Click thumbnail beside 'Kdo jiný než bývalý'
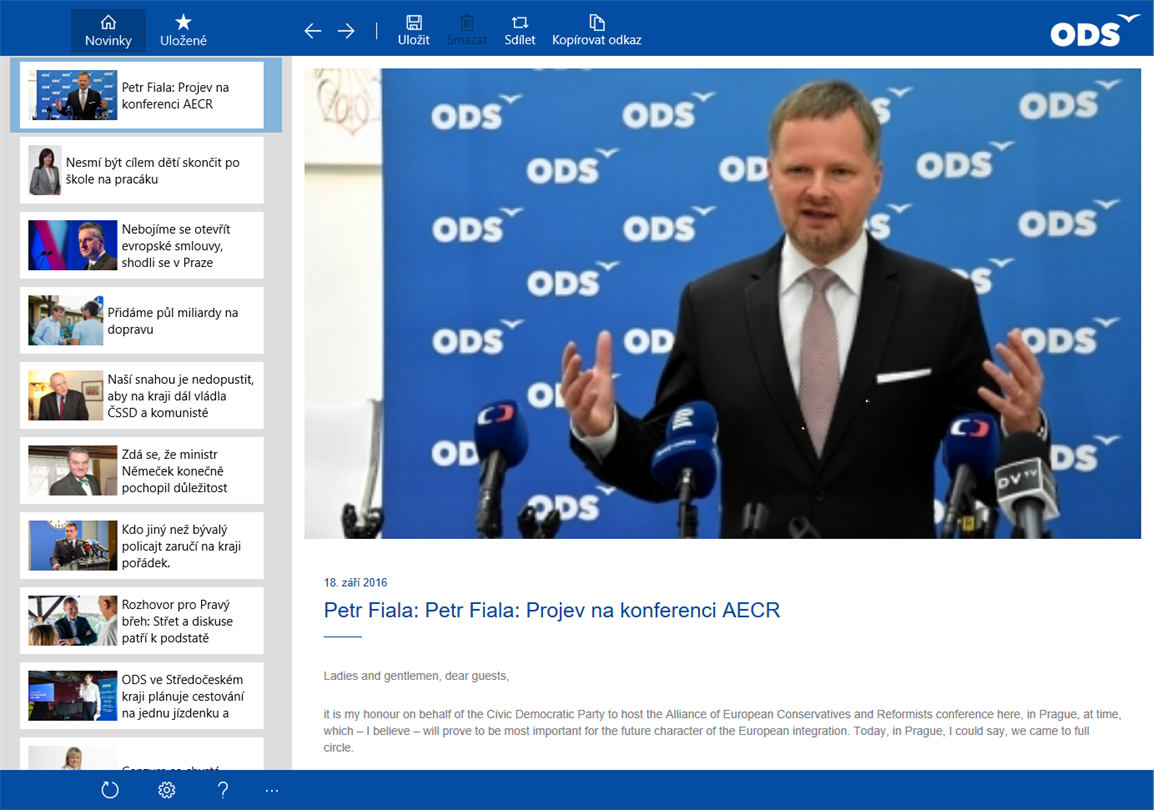 (x=73, y=545)
